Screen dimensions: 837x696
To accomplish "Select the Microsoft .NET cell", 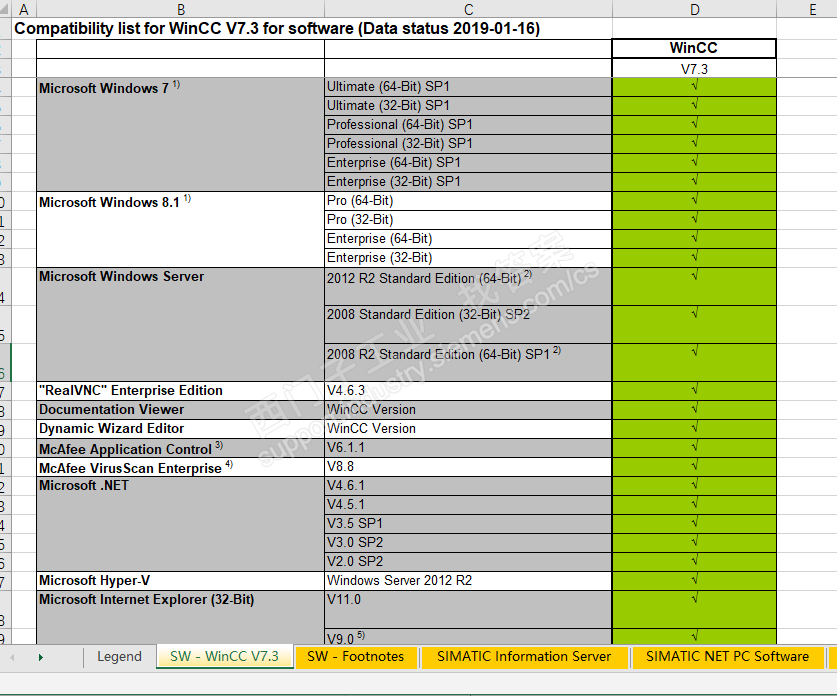I will [180, 524].
